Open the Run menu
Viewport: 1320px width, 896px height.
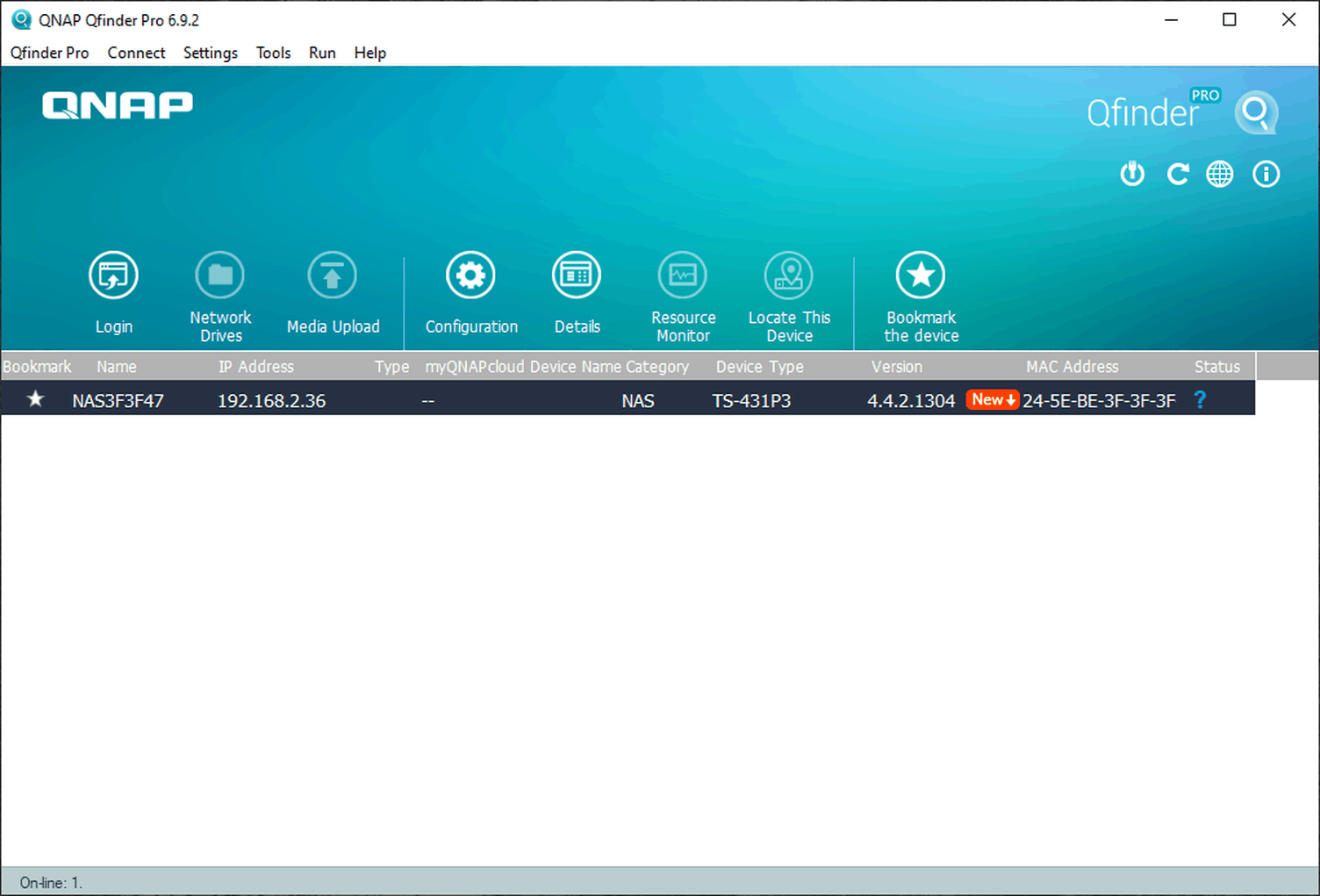[322, 53]
